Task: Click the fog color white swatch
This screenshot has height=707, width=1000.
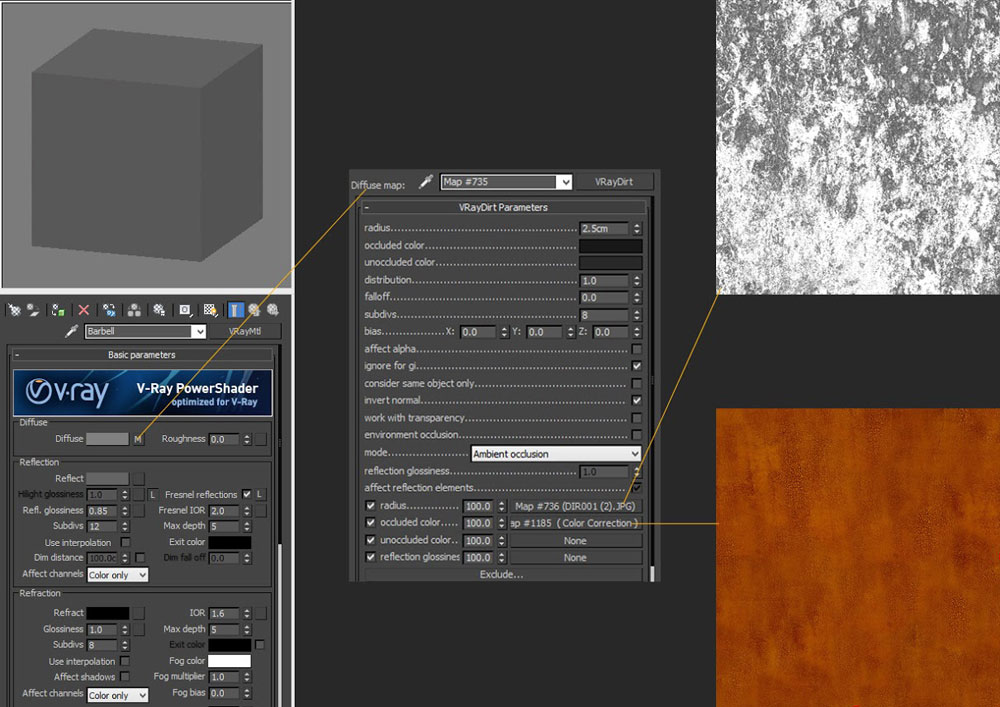Action: (x=229, y=661)
